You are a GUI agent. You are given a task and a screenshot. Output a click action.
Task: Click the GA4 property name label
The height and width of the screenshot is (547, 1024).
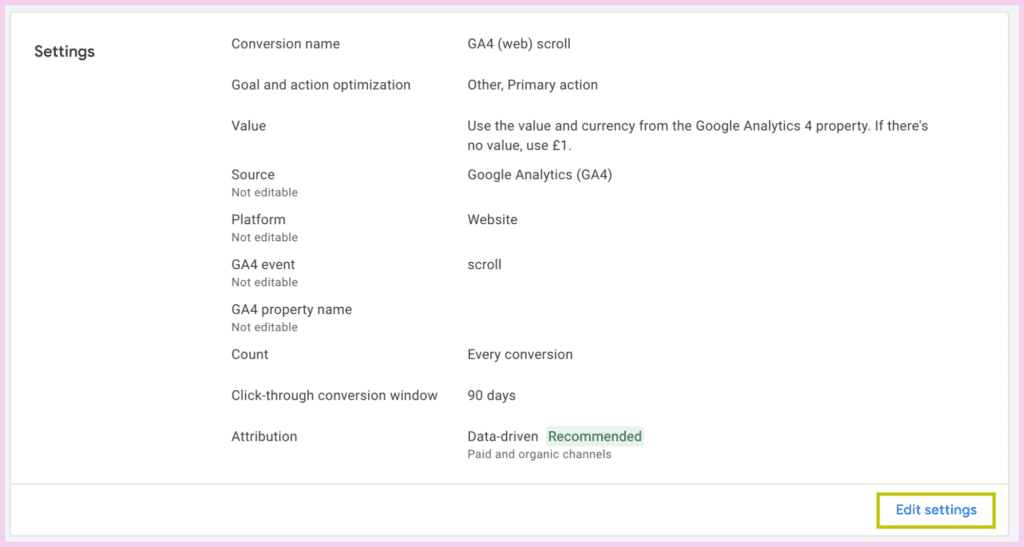[291, 310]
